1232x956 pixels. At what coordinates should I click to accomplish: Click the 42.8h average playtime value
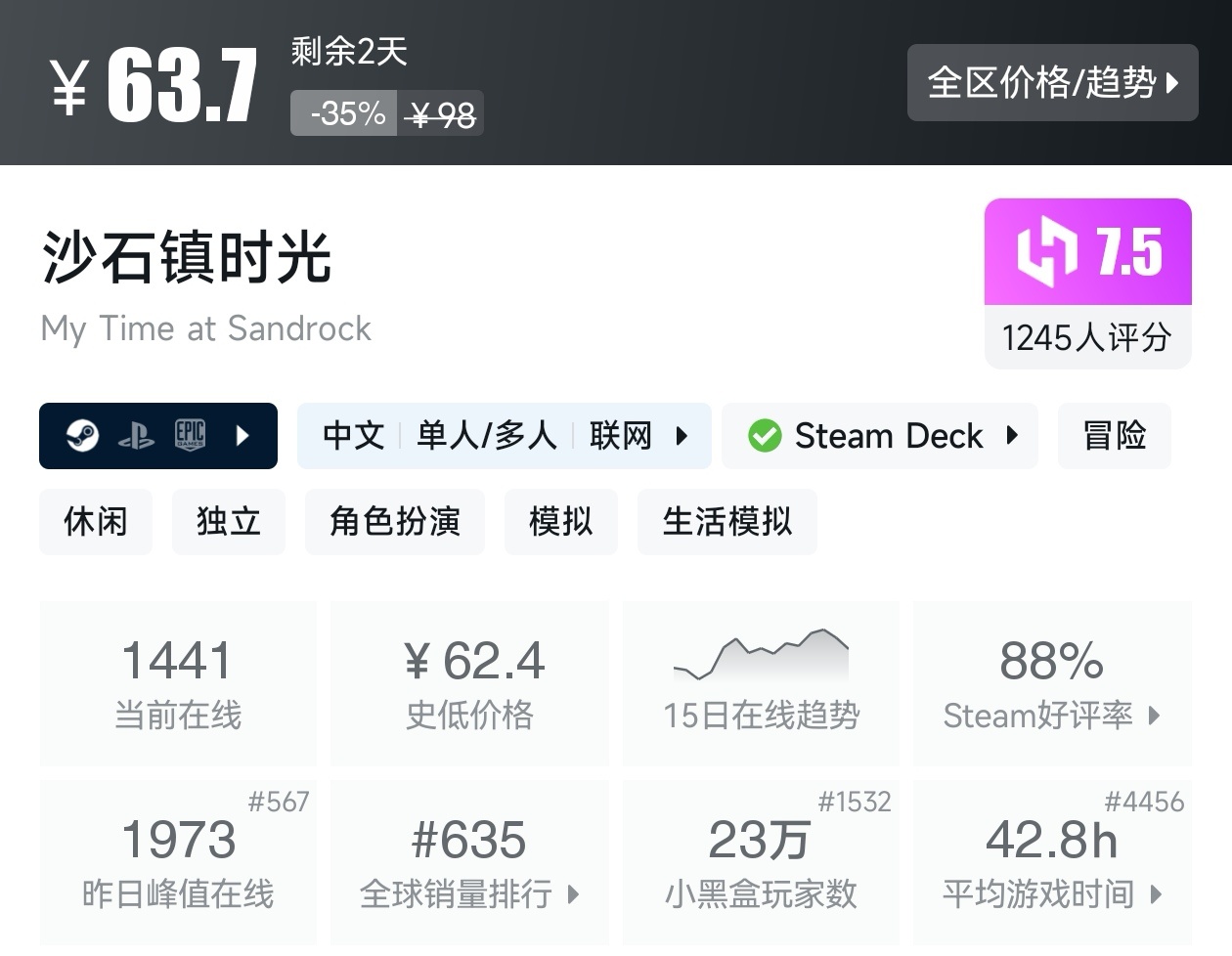coord(1052,840)
